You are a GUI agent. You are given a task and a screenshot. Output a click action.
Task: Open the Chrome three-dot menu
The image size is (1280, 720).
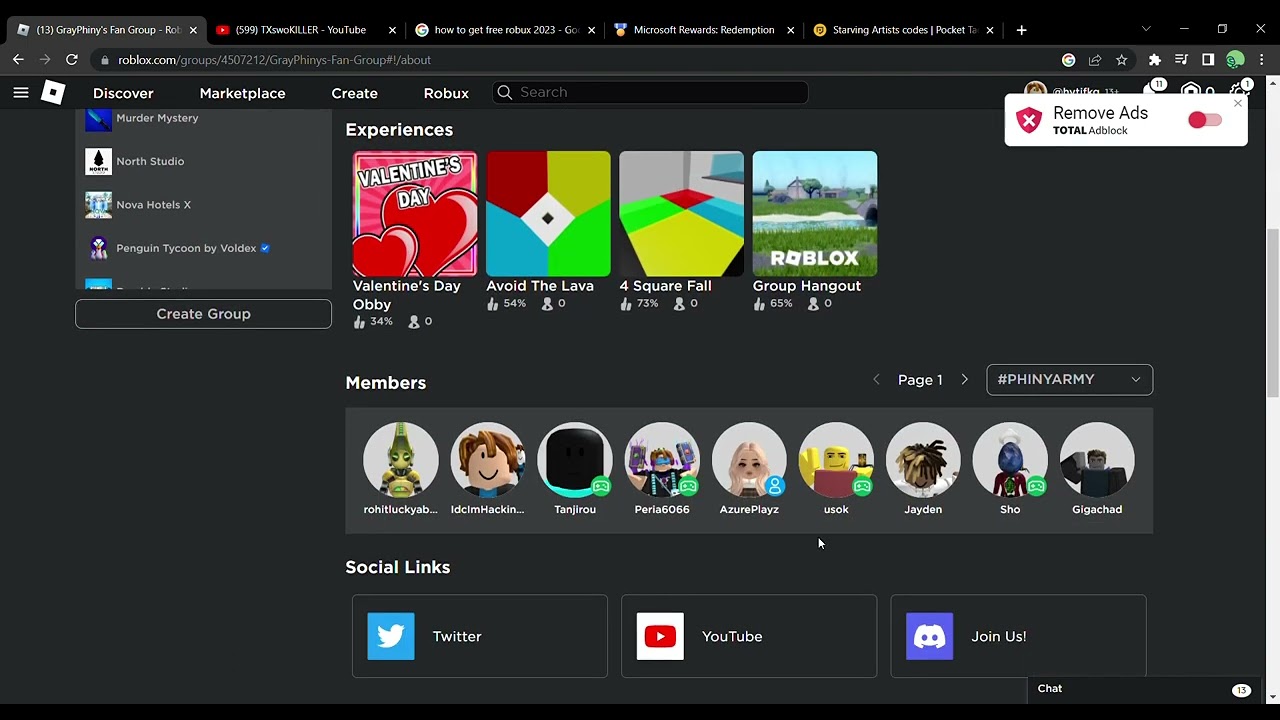pos(1262,60)
